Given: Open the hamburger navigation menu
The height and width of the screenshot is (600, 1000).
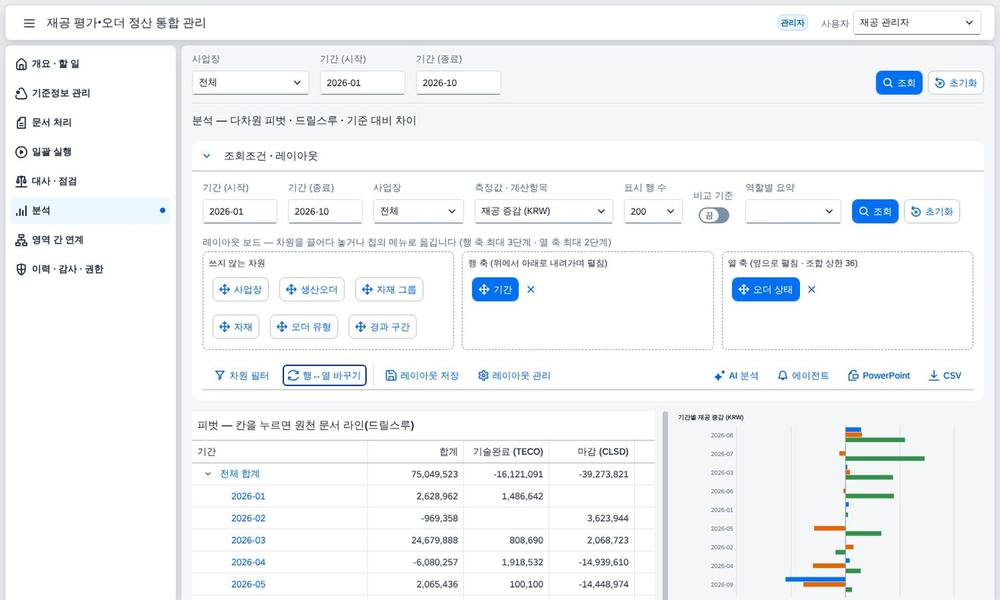Looking at the screenshot, I should tap(29, 23).
